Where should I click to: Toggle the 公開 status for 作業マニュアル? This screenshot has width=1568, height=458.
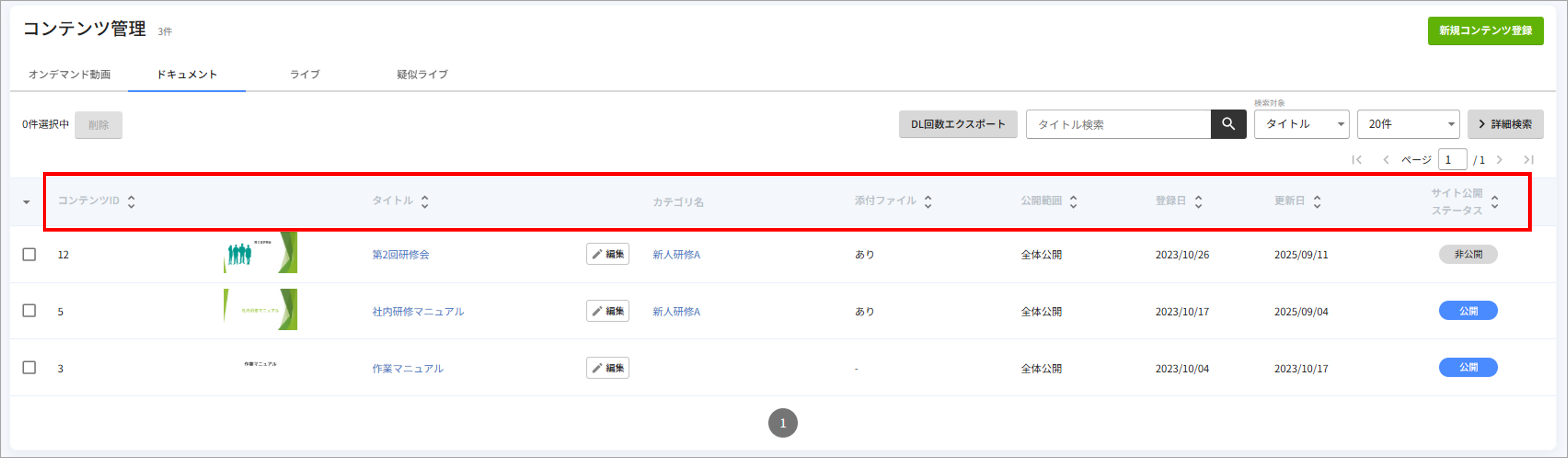click(x=1468, y=367)
